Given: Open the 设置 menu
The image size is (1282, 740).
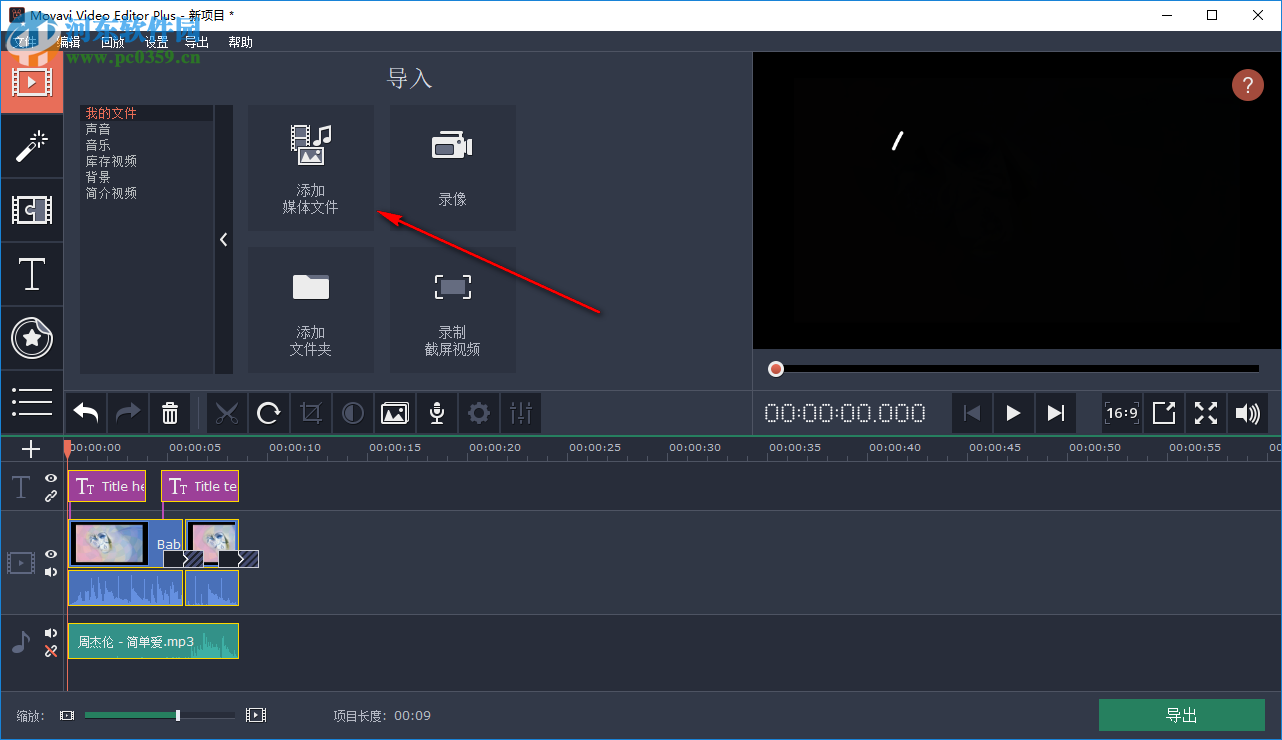Looking at the screenshot, I should (x=156, y=42).
